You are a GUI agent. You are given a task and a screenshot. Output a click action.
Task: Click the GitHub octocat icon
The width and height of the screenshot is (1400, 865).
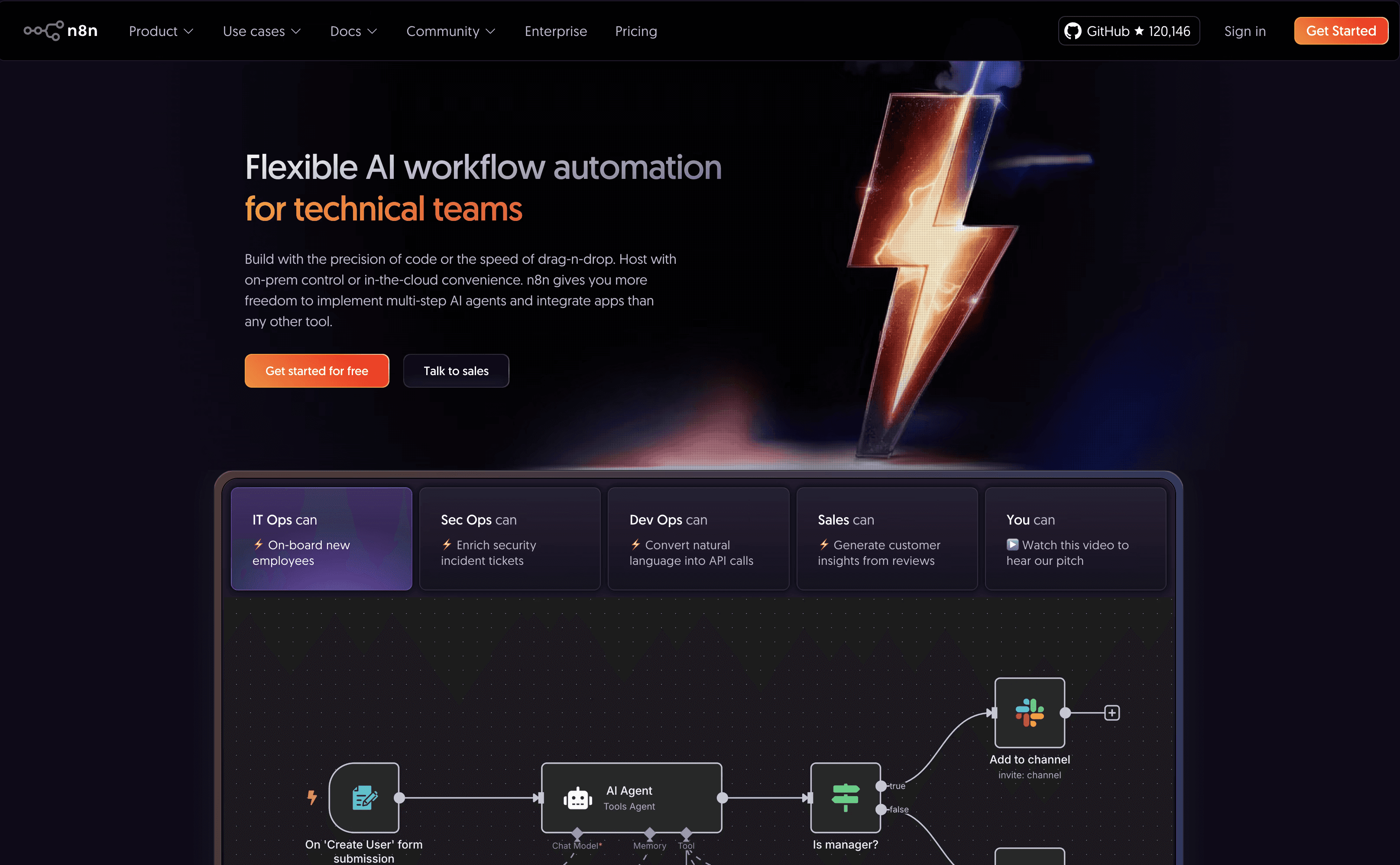1072,31
